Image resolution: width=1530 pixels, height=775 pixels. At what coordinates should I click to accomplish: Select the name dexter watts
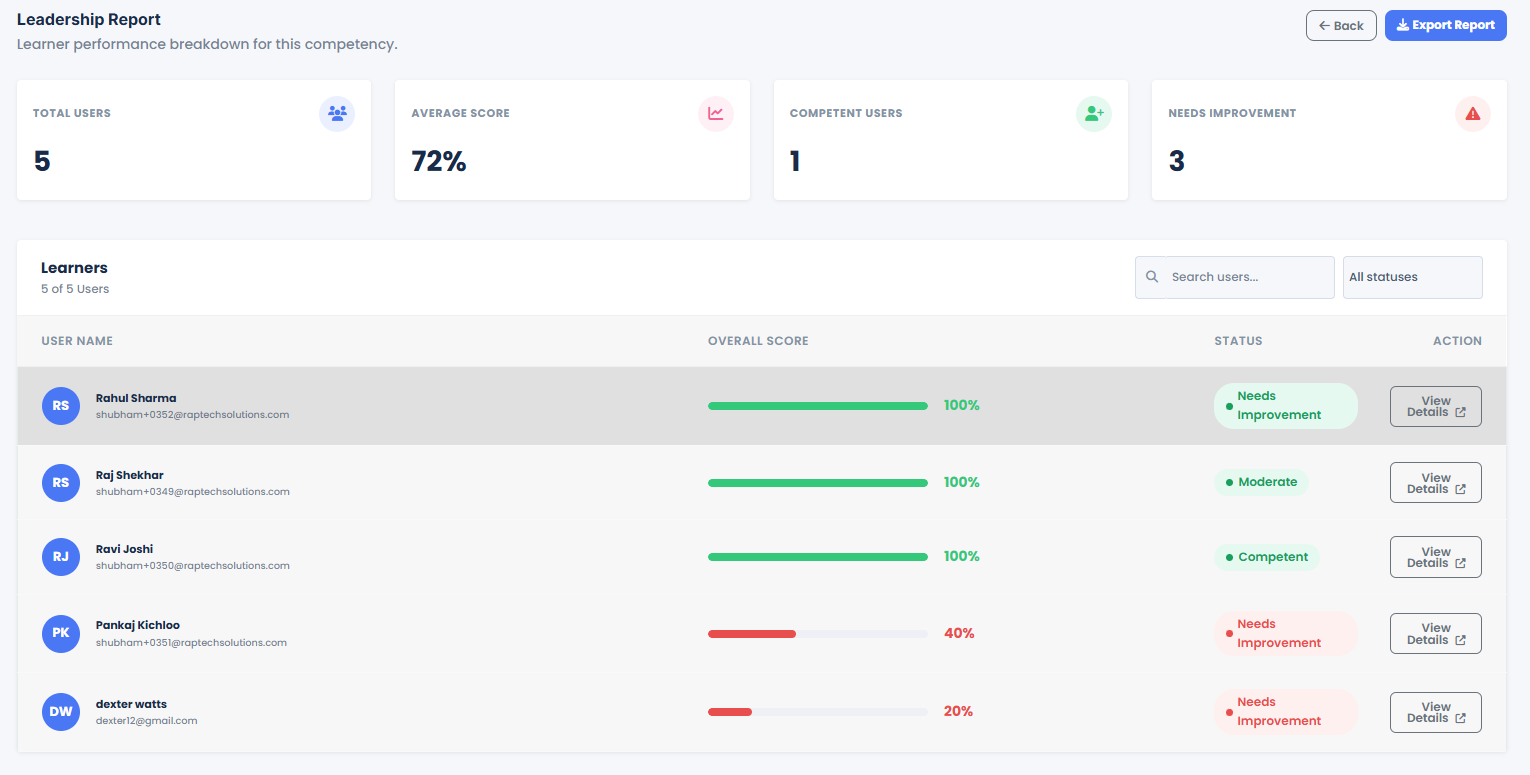(x=131, y=704)
